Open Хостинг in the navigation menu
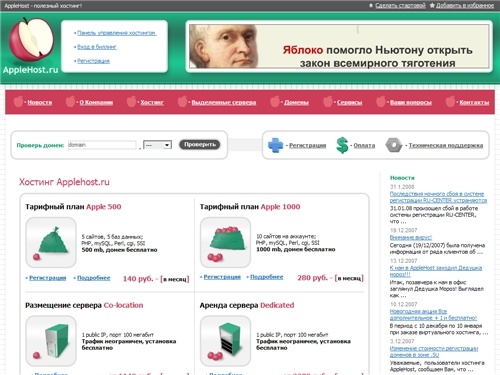This screenshot has height=375, width=500. coord(152,102)
